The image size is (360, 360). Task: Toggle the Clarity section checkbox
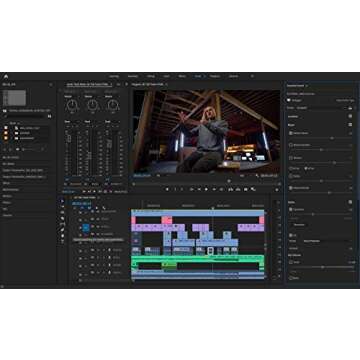[x=350, y=202]
